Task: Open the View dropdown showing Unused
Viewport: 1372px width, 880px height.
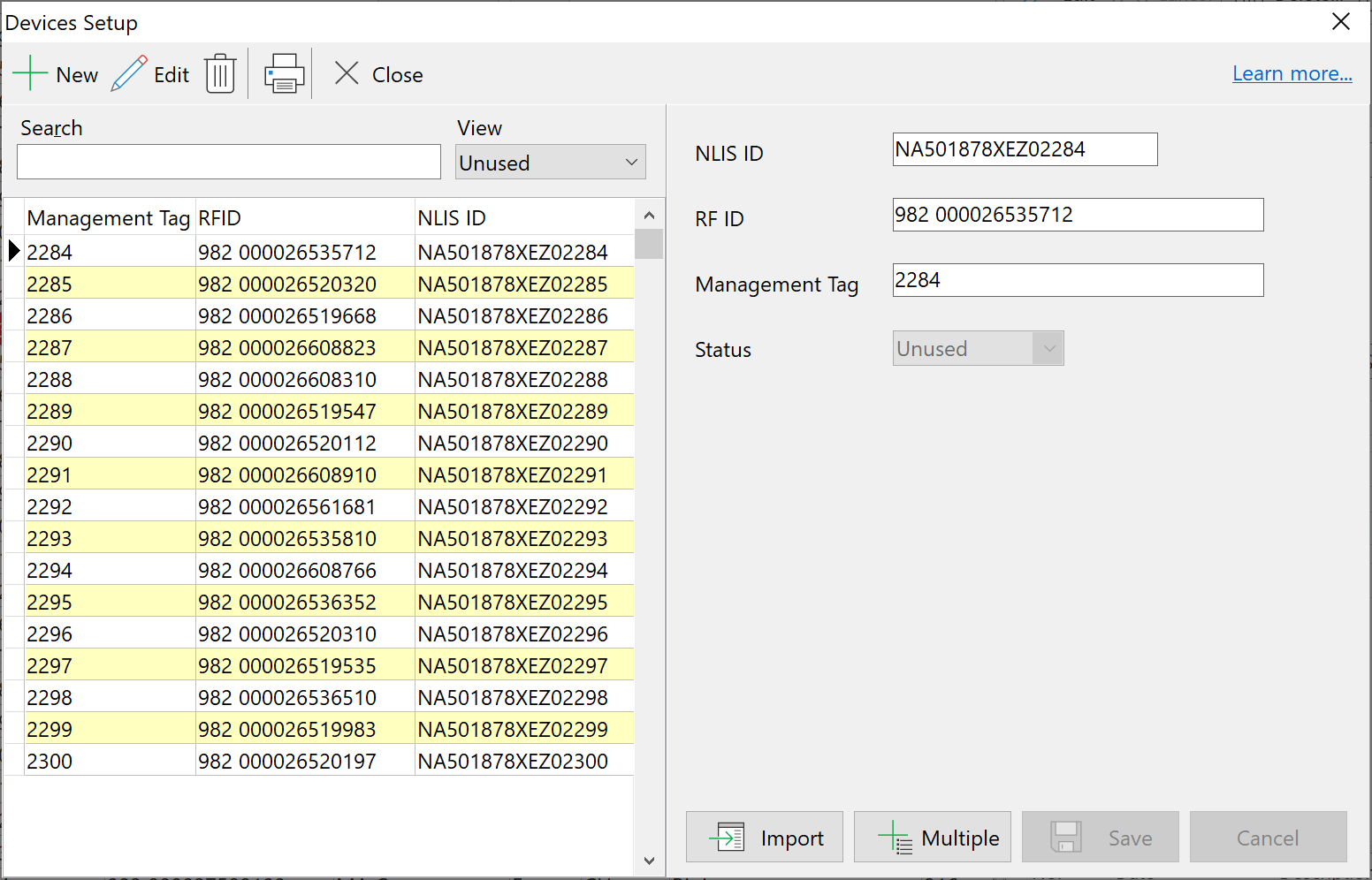Action: pyautogui.click(x=551, y=163)
